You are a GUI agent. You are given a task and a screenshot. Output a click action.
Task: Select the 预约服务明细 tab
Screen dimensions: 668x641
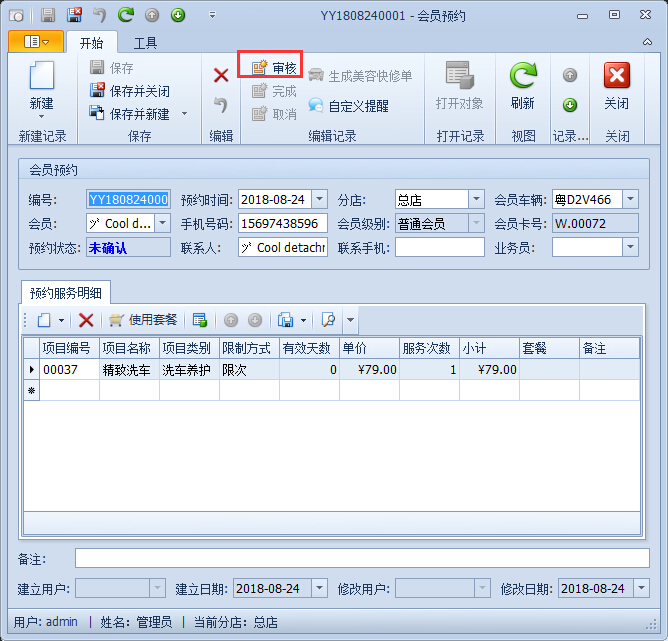(67, 293)
